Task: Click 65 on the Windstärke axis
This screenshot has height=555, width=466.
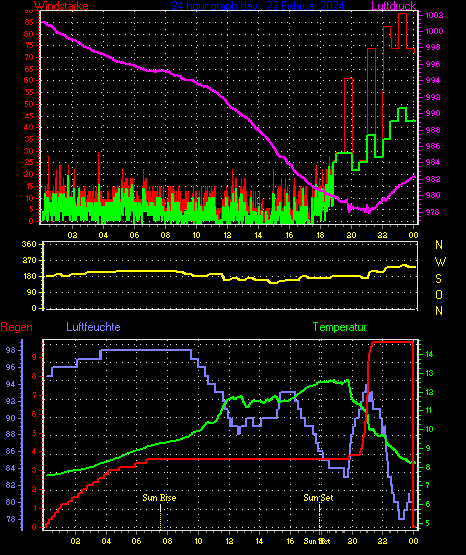Action: click(29, 69)
